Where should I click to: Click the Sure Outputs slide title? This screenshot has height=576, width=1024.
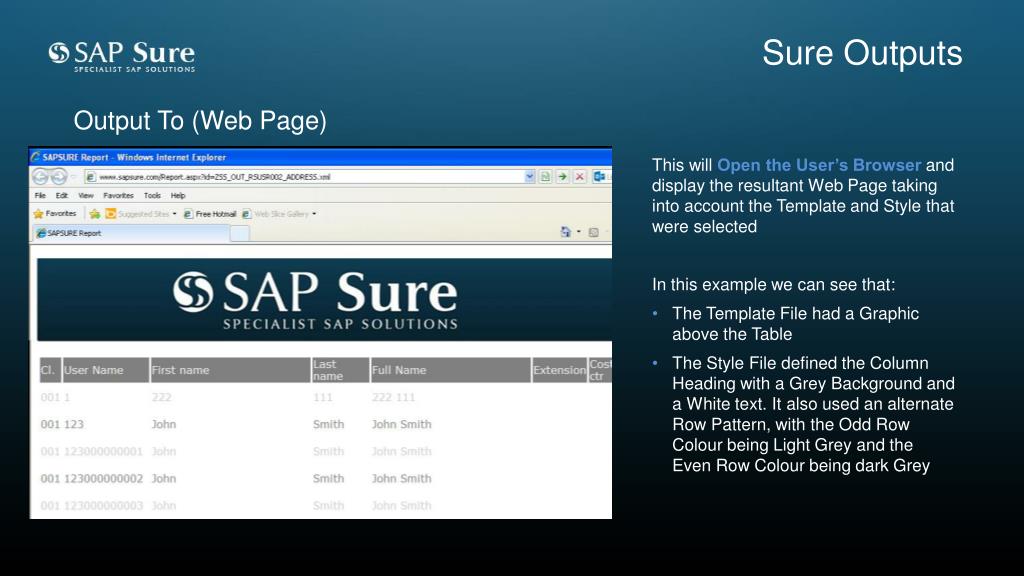tap(862, 53)
